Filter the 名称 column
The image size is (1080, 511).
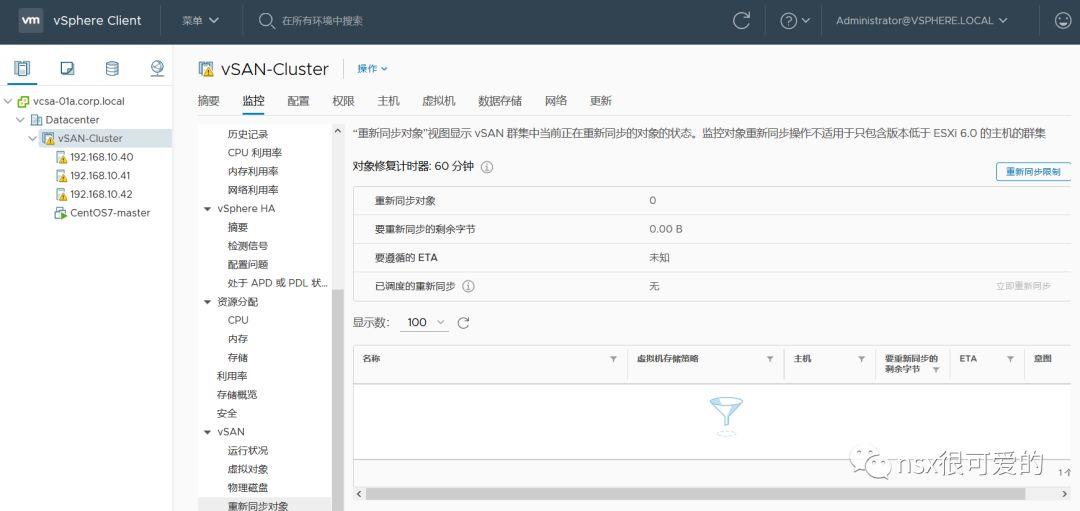(x=613, y=359)
